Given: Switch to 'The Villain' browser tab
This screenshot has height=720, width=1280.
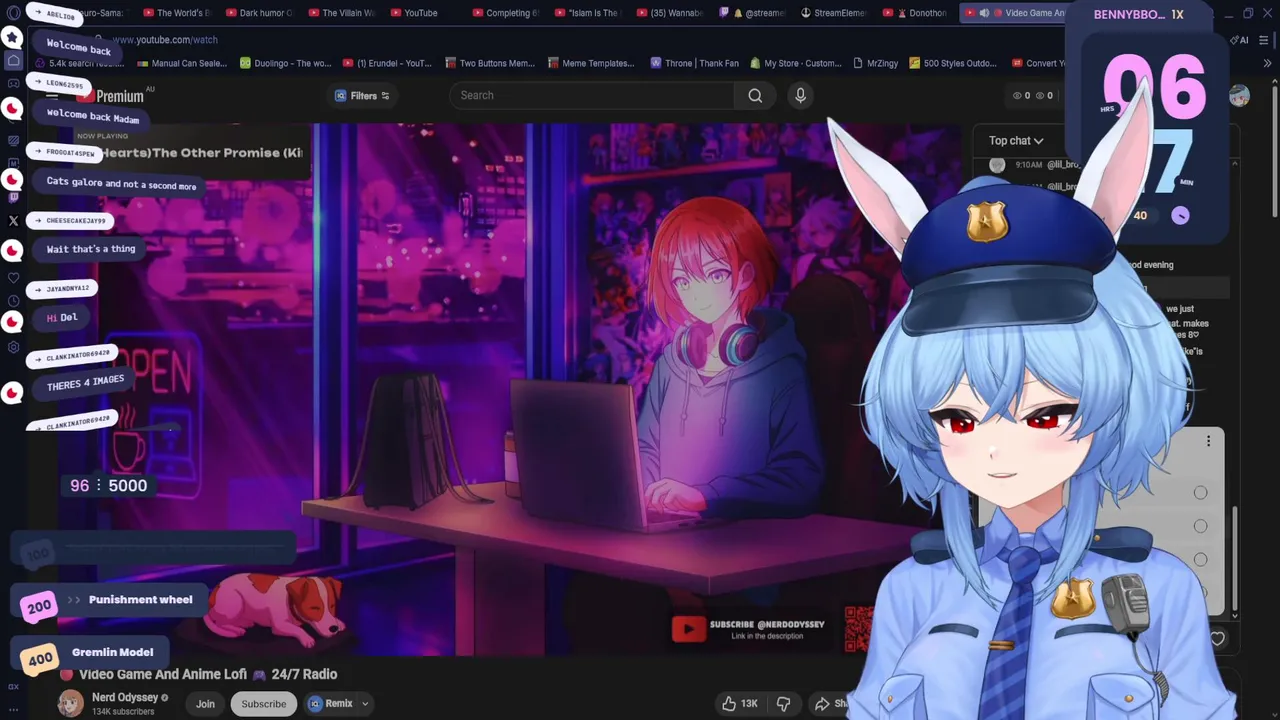Looking at the screenshot, I should coord(341,13).
